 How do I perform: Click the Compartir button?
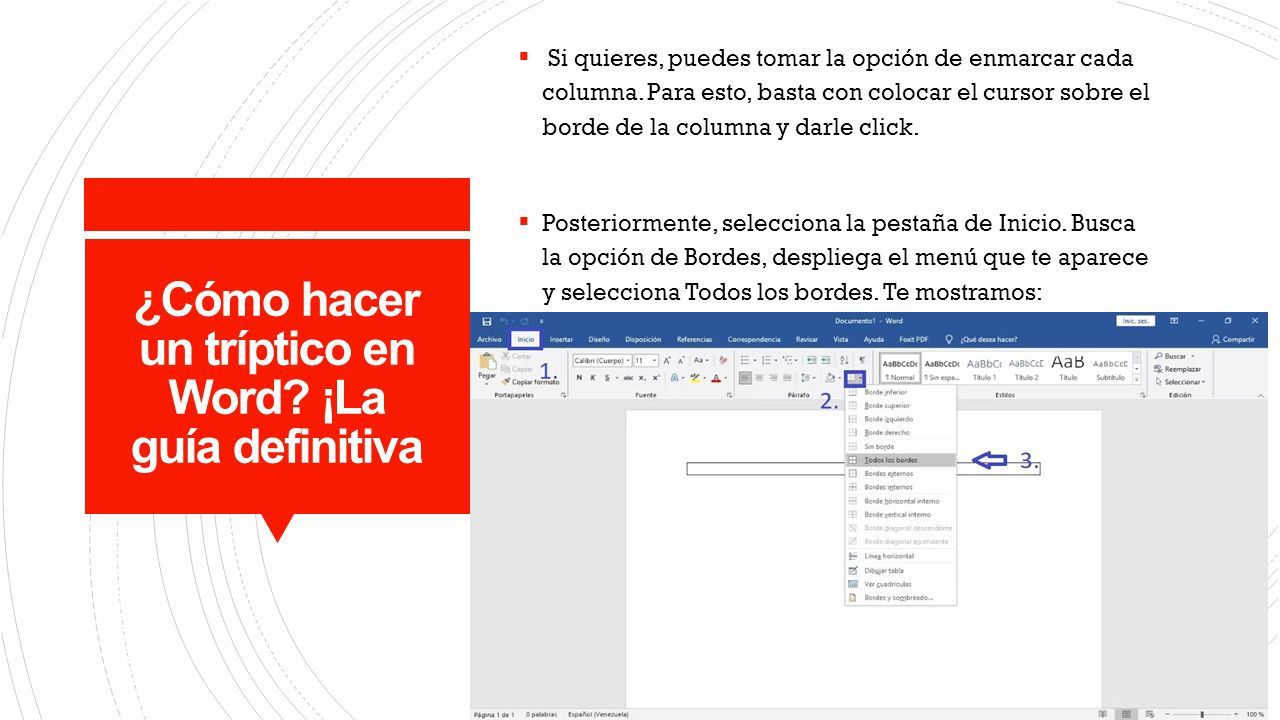[1233, 340]
